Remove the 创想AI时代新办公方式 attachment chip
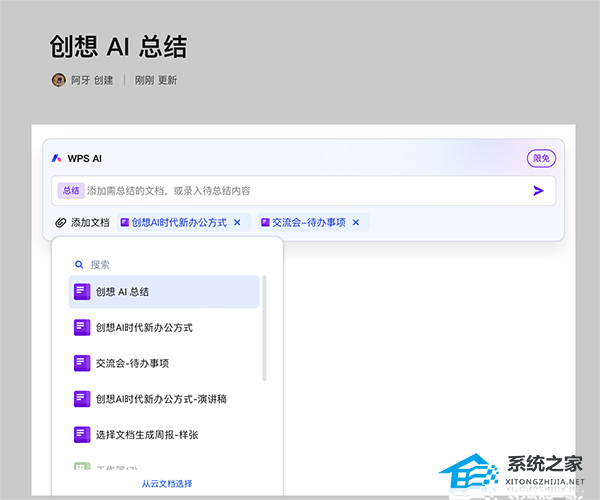Screen dimensions: 600x500 [x=237, y=222]
